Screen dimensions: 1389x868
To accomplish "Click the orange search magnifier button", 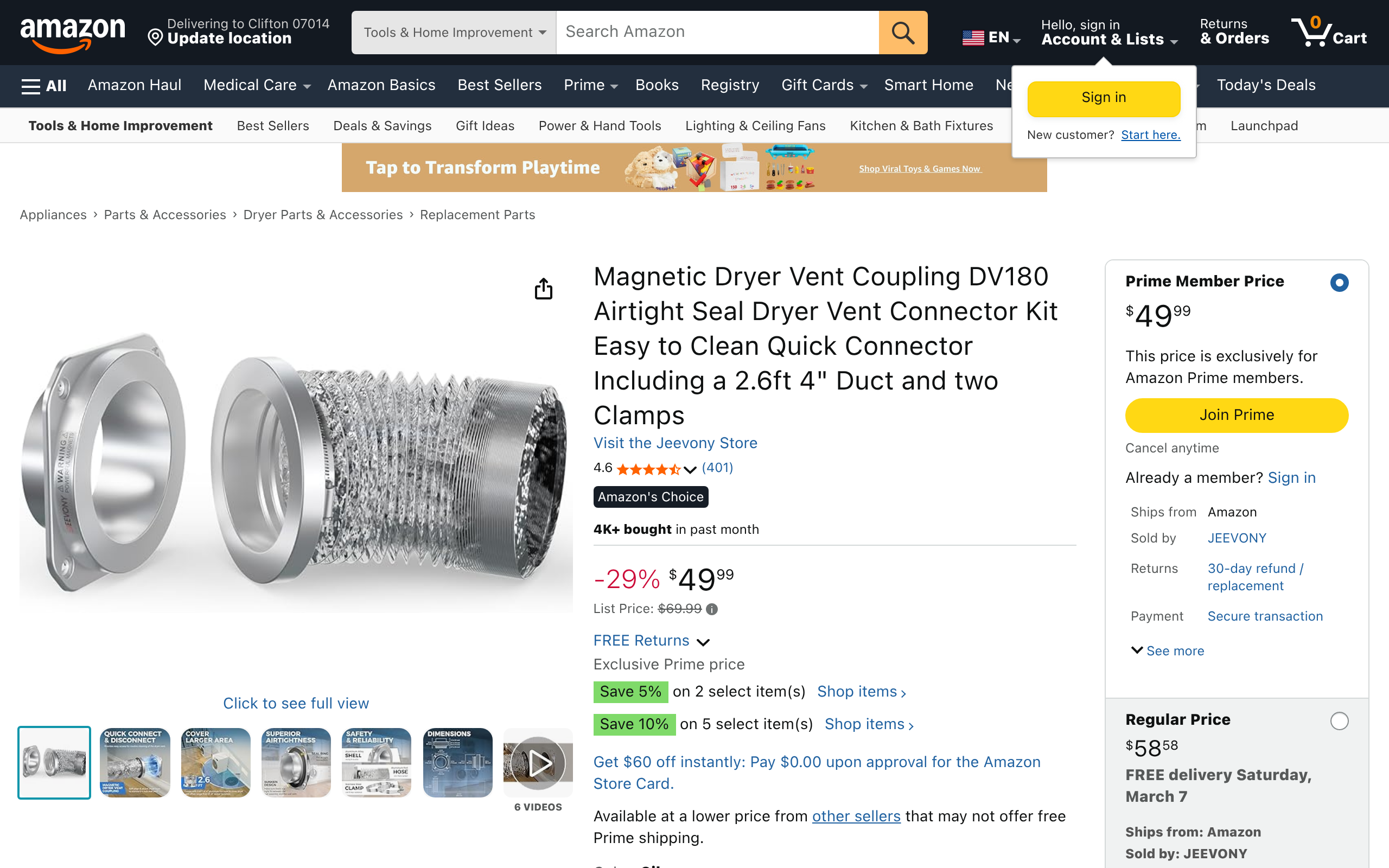I will pyautogui.click(x=902, y=33).
